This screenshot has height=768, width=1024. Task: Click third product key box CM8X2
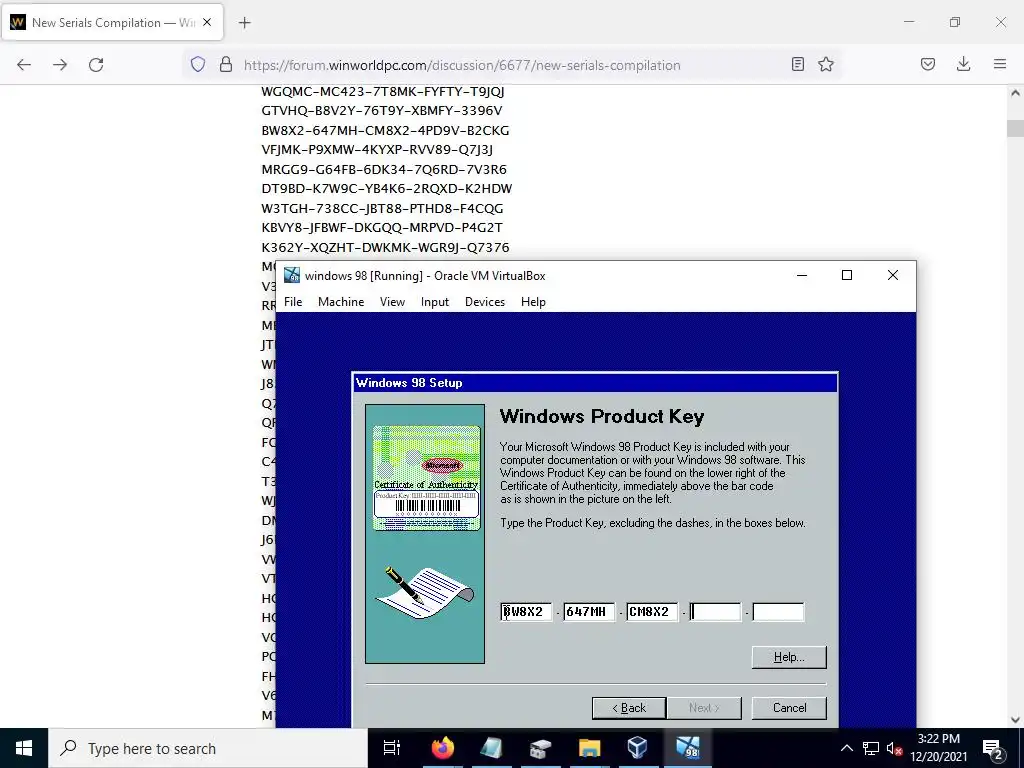[x=652, y=612]
